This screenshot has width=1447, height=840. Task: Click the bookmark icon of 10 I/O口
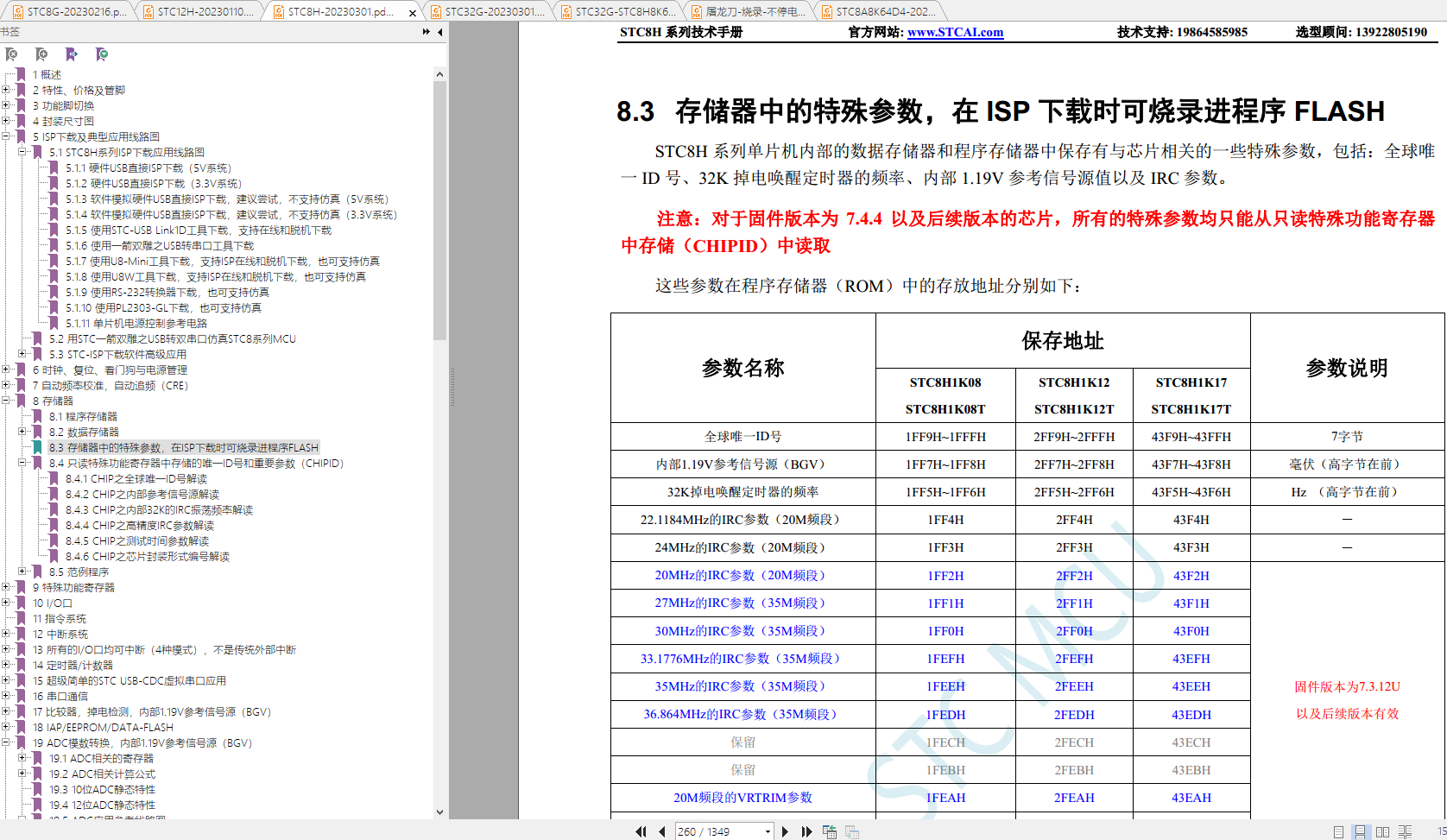(21, 603)
